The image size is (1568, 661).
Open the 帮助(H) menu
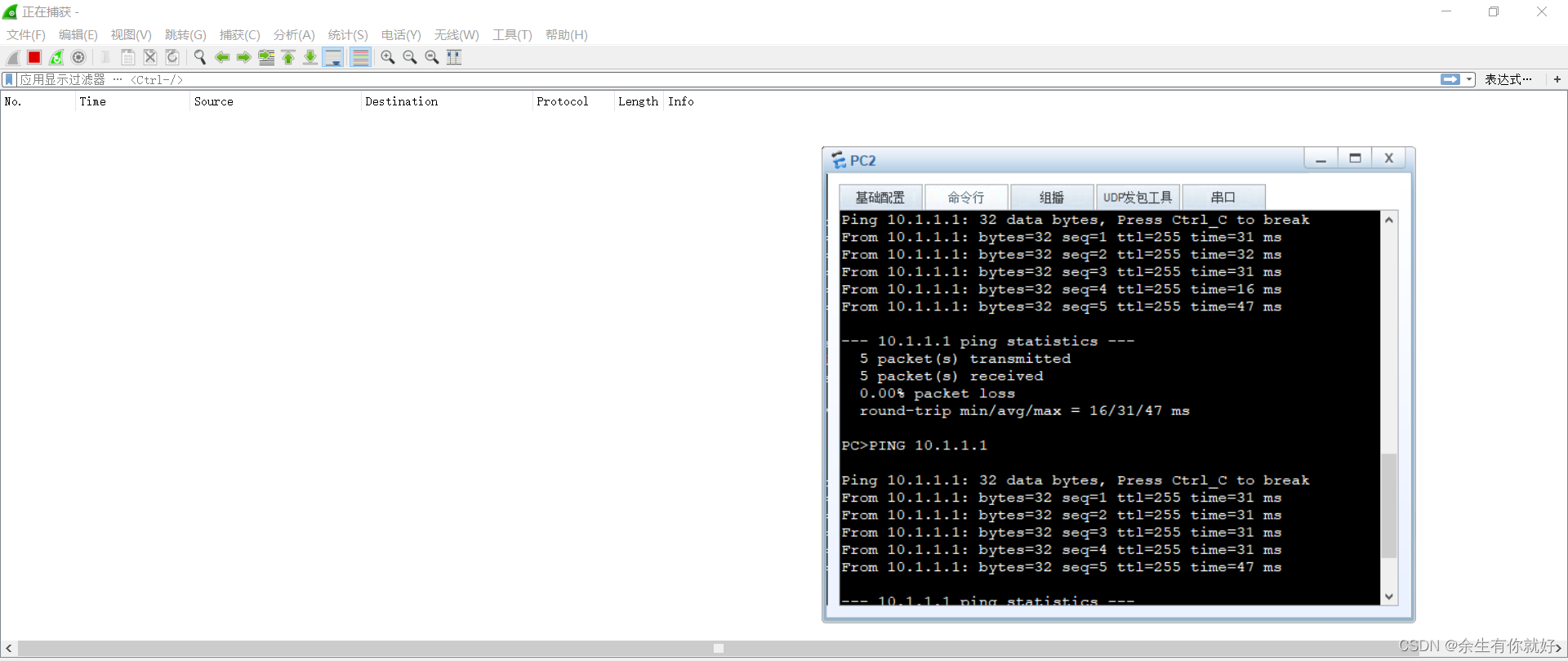(x=567, y=34)
